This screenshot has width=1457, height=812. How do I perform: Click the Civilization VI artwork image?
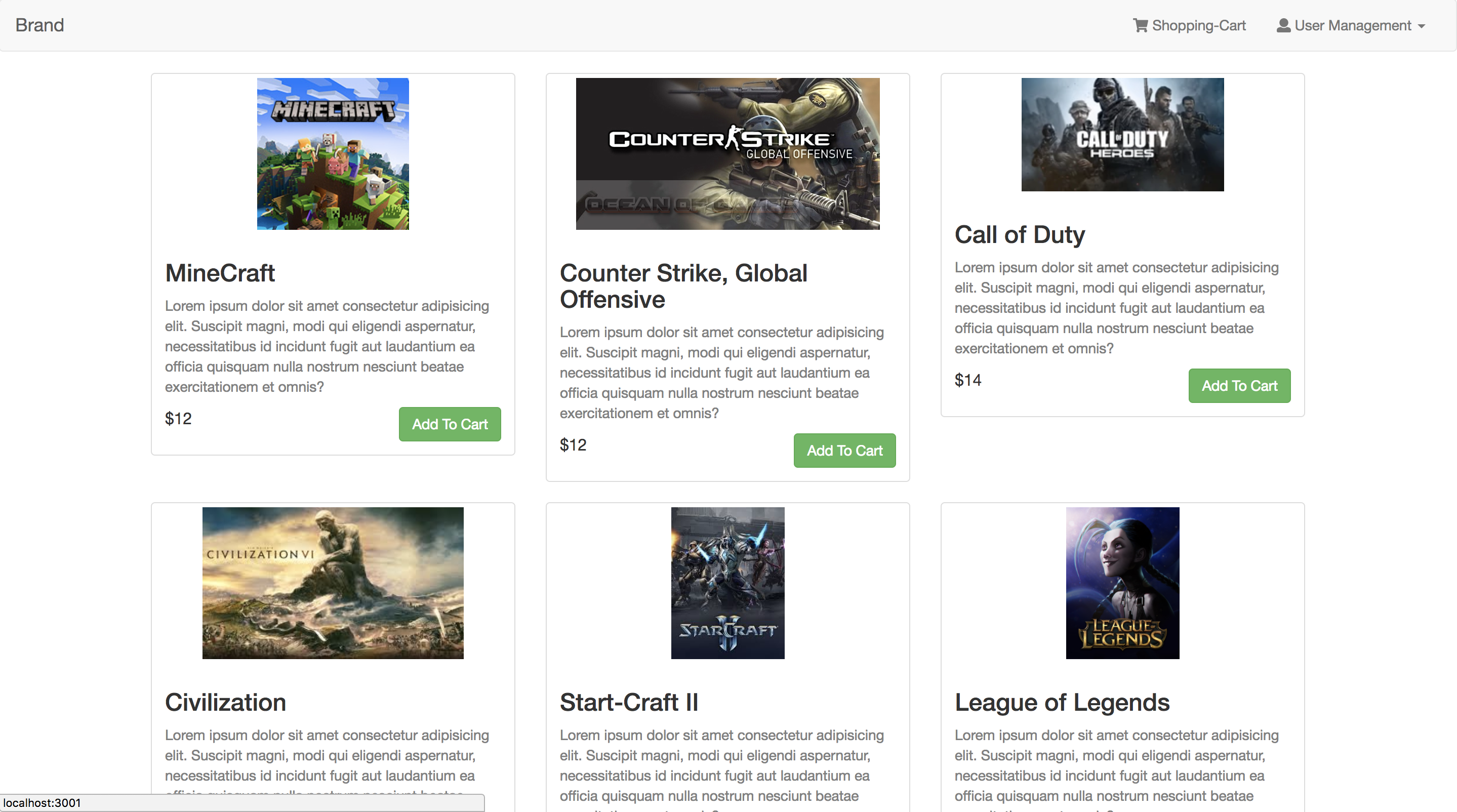coord(333,583)
